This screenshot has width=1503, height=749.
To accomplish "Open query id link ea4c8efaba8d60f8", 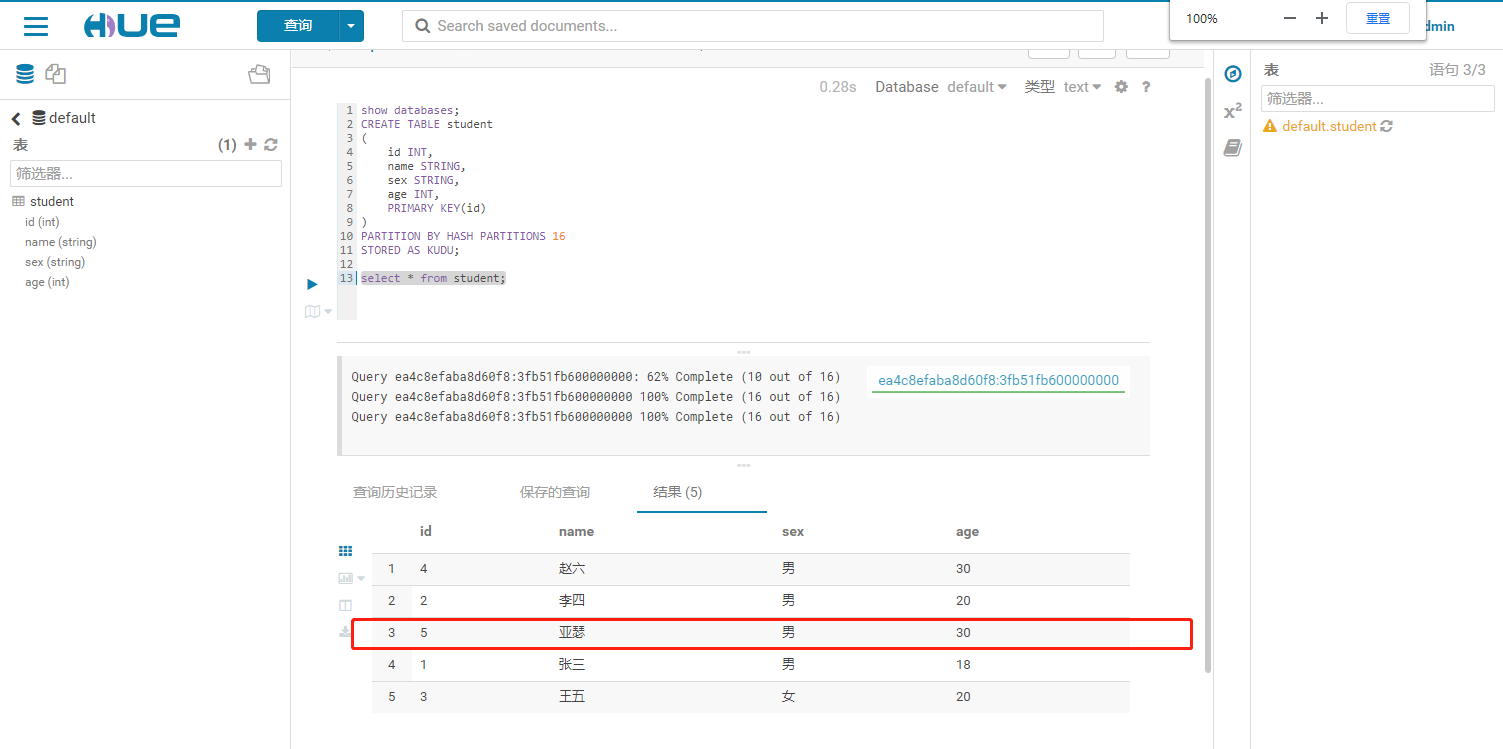I will (x=998, y=380).
